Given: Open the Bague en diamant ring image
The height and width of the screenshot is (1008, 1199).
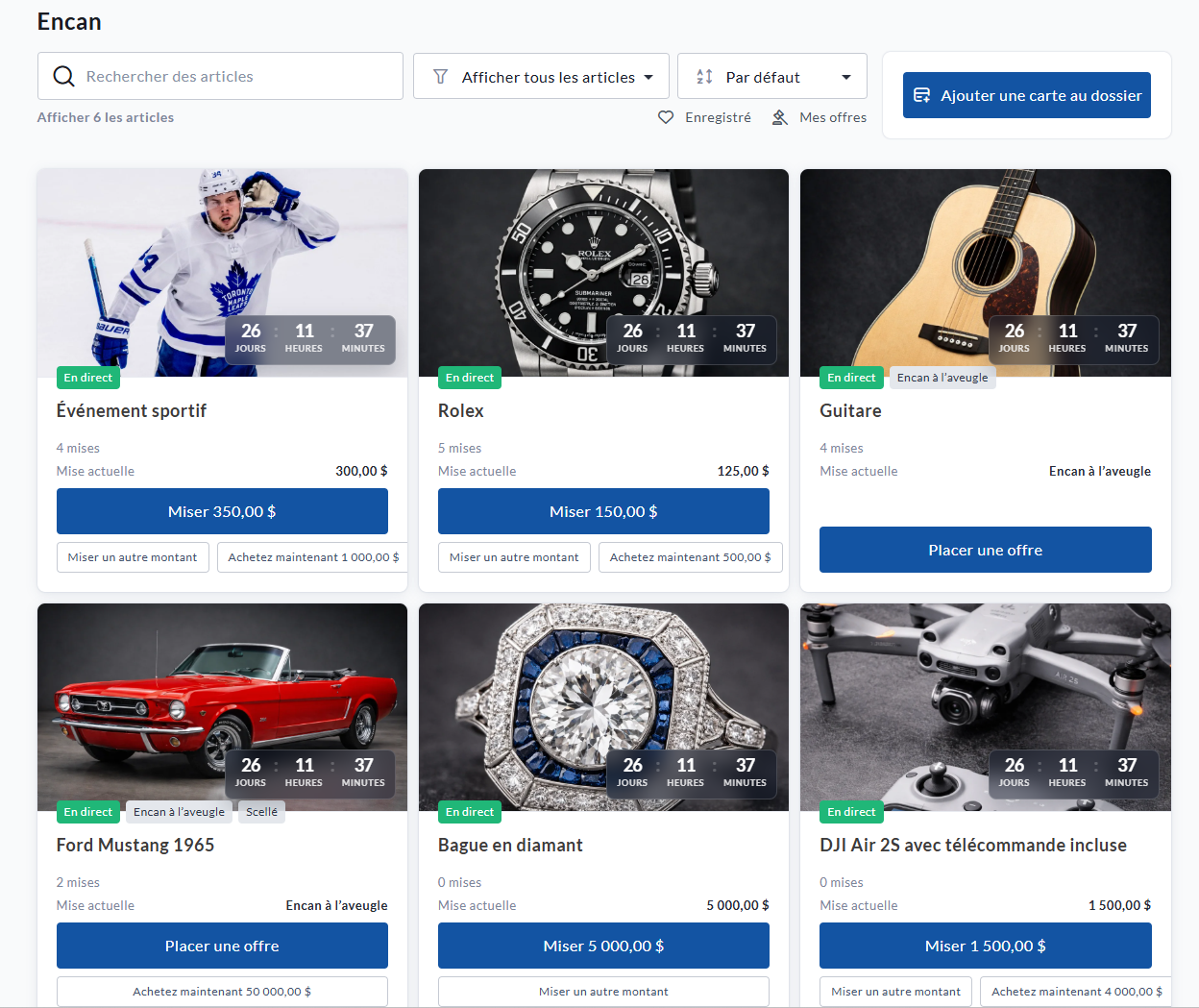Looking at the screenshot, I should point(603,707).
